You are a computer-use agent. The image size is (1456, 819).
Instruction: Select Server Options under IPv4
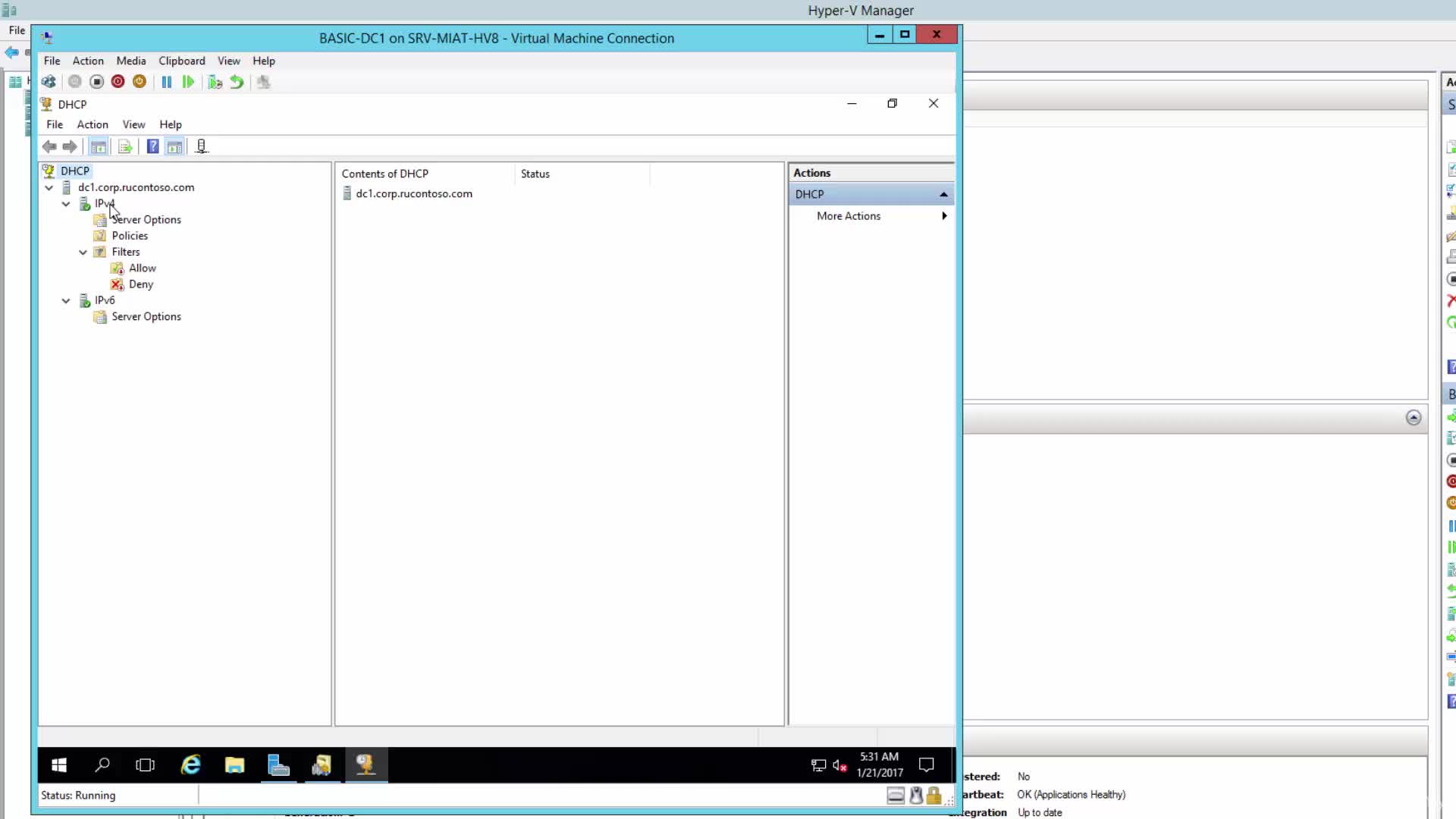tap(146, 220)
